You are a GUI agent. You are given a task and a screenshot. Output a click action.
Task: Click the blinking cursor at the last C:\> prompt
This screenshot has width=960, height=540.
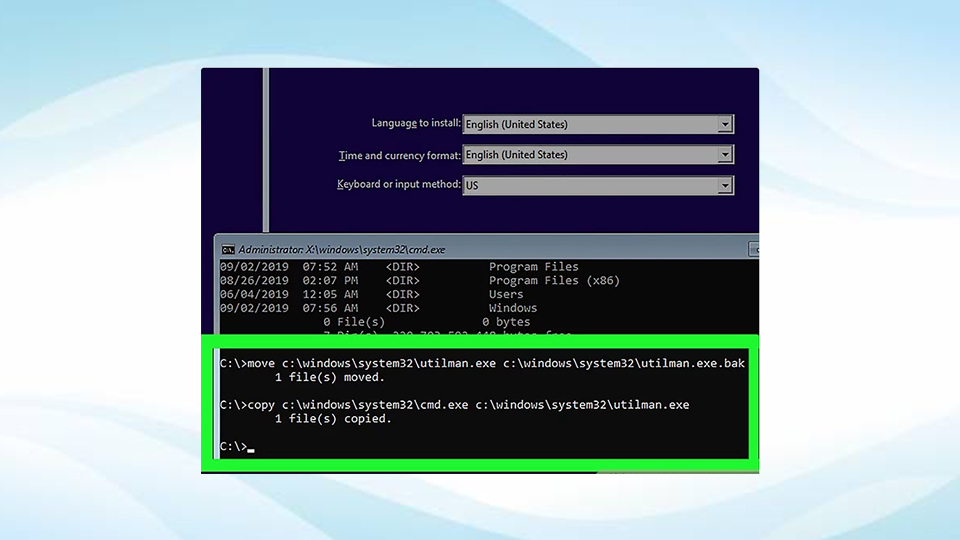[x=251, y=448]
